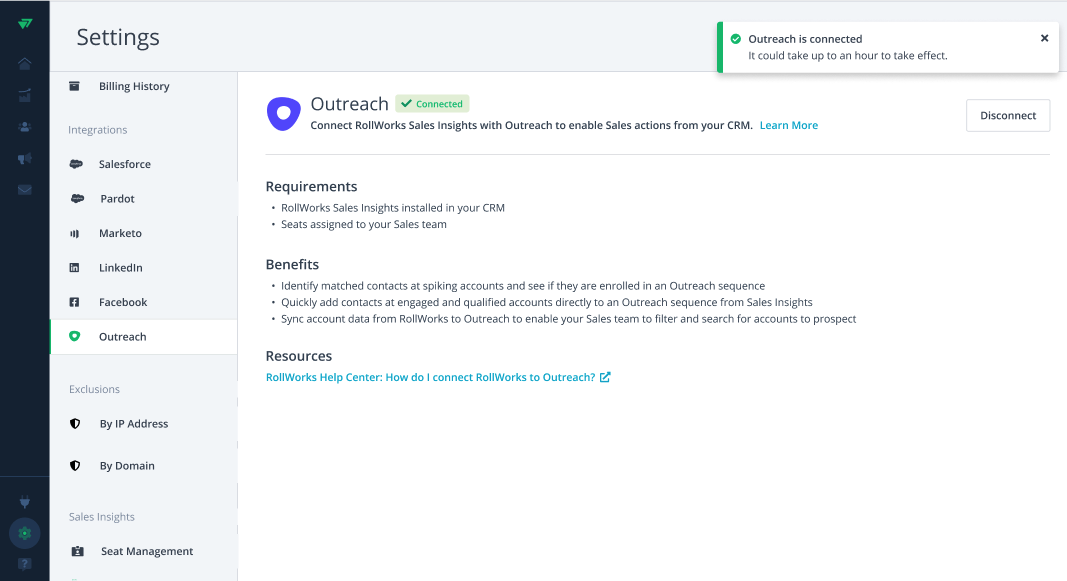This screenshot has width=1067, height=581.
Task: Click the Benefits heading
Action: point(292,264)
